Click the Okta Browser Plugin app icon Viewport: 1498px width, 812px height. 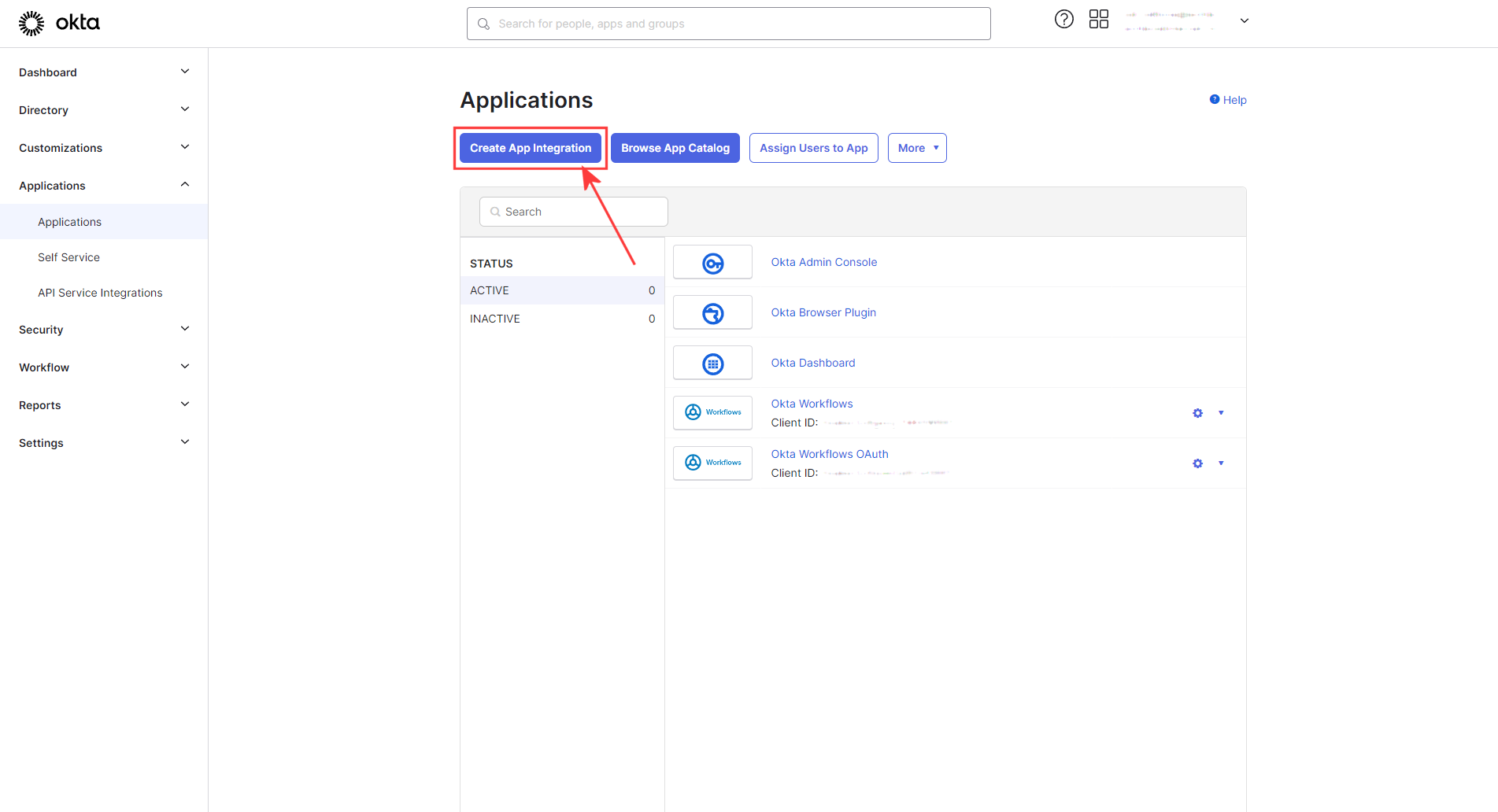(x=712, y=312)
